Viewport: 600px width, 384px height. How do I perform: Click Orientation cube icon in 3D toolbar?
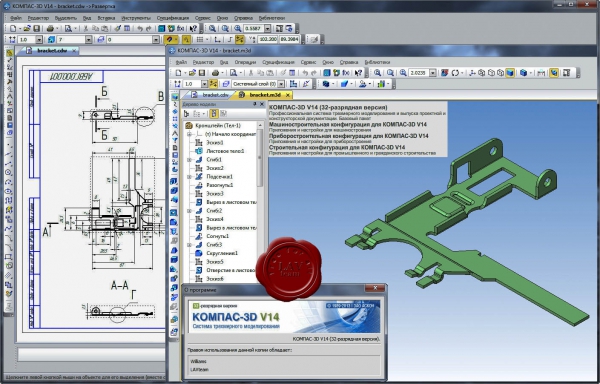[523, 73]
